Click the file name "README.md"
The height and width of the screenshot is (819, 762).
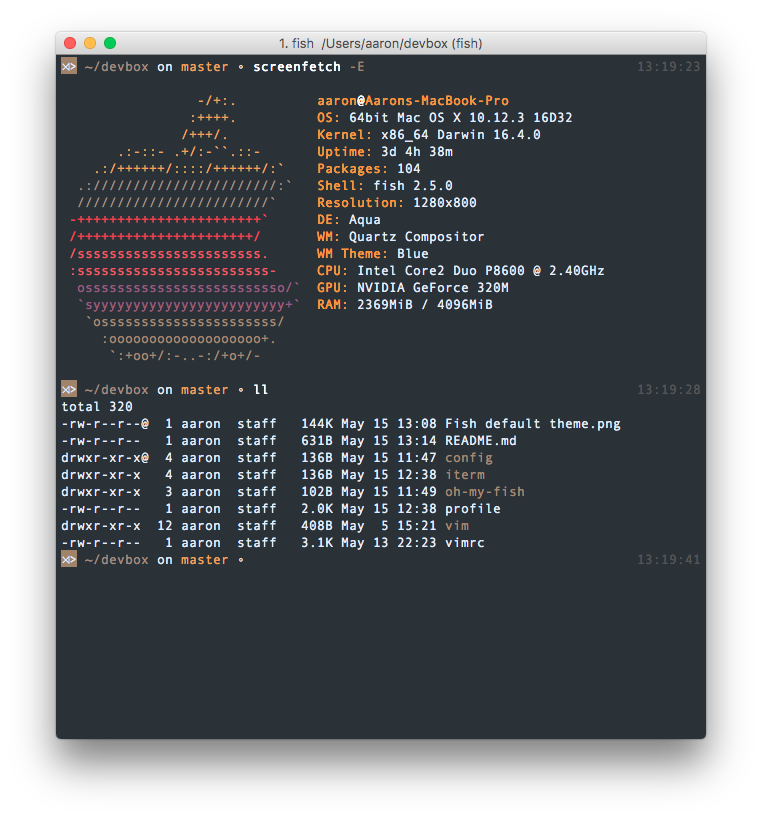point(481,441)
